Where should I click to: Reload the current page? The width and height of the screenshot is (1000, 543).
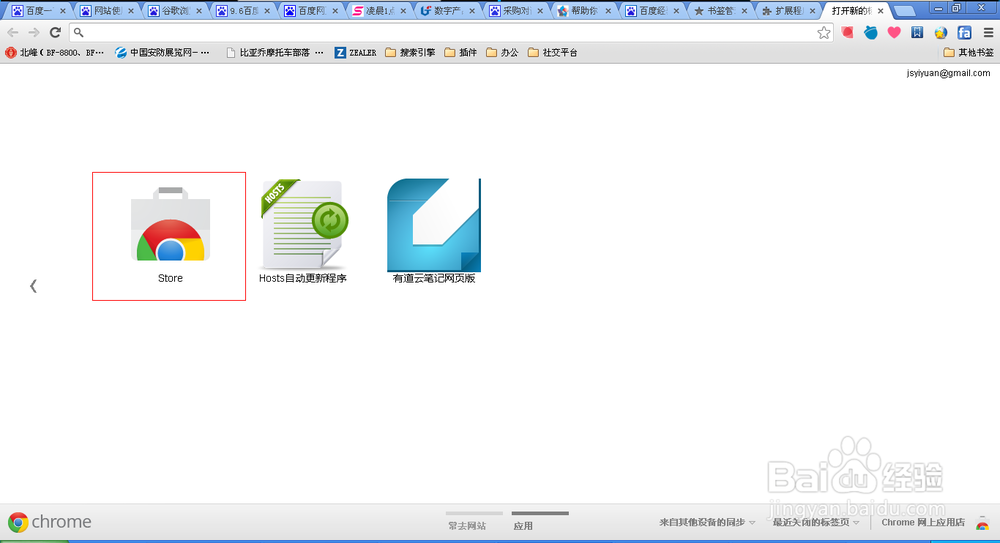[55, 33]
